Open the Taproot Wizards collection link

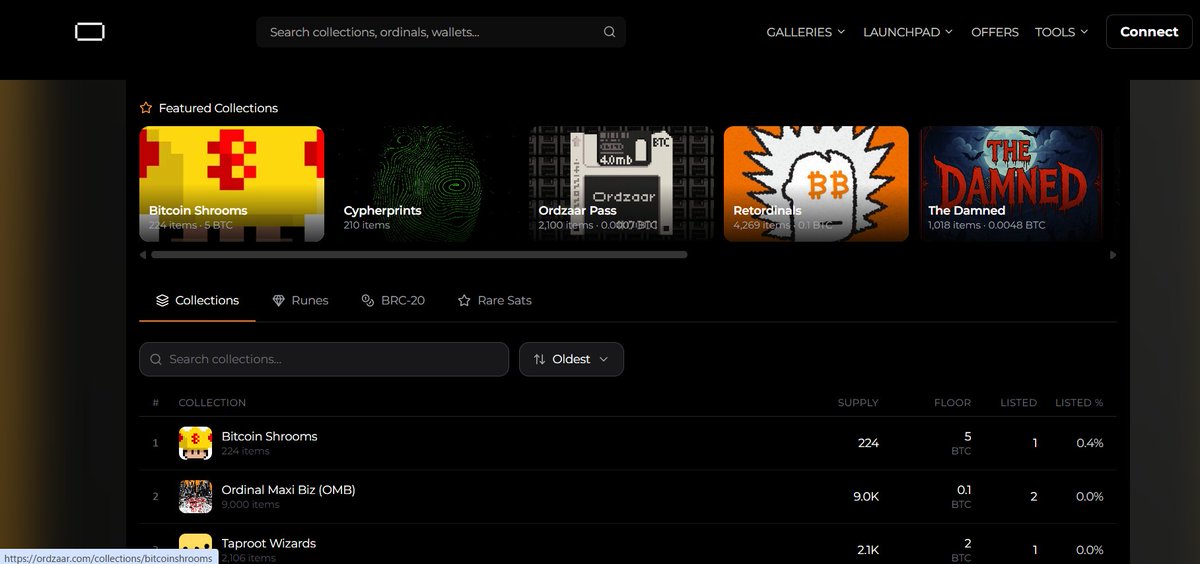268,543
